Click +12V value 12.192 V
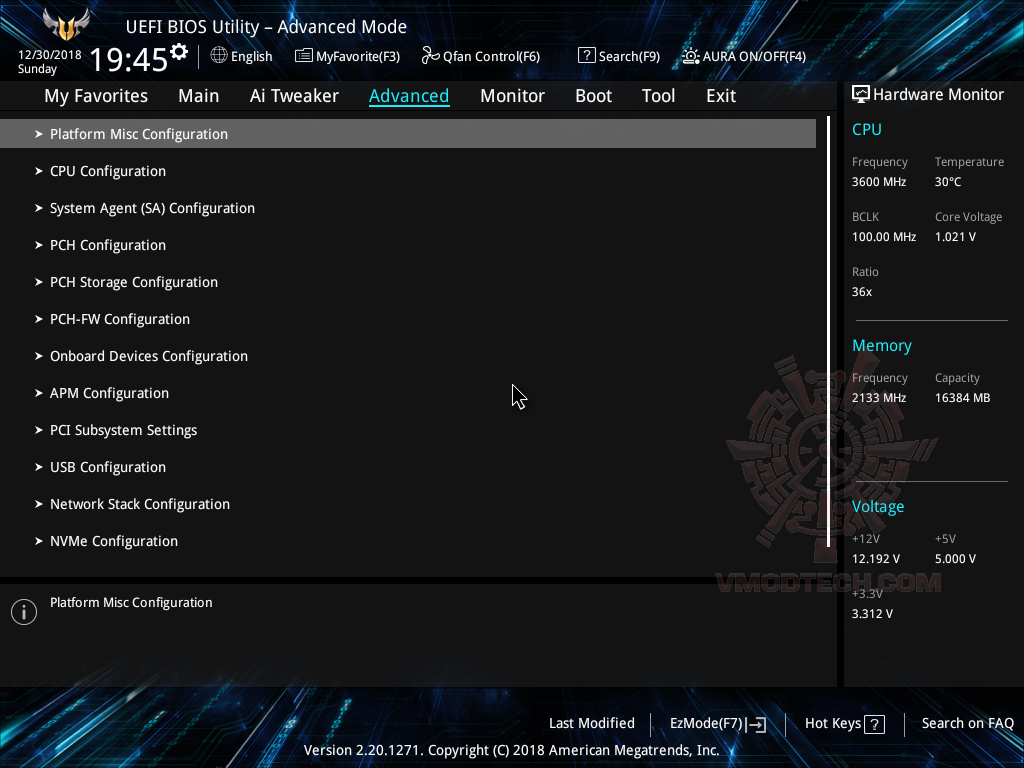This screenshot has width=1024, height=768. click(876, 559)
